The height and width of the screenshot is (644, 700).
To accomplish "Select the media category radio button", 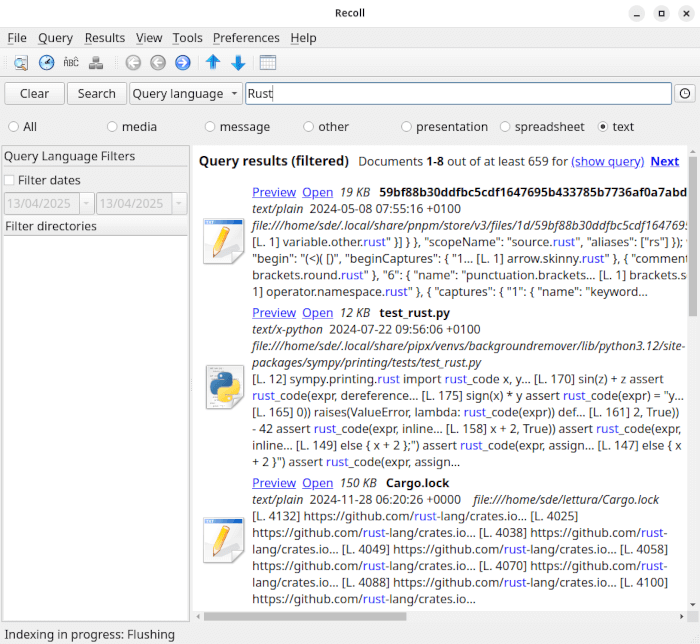I will [112, 127].
